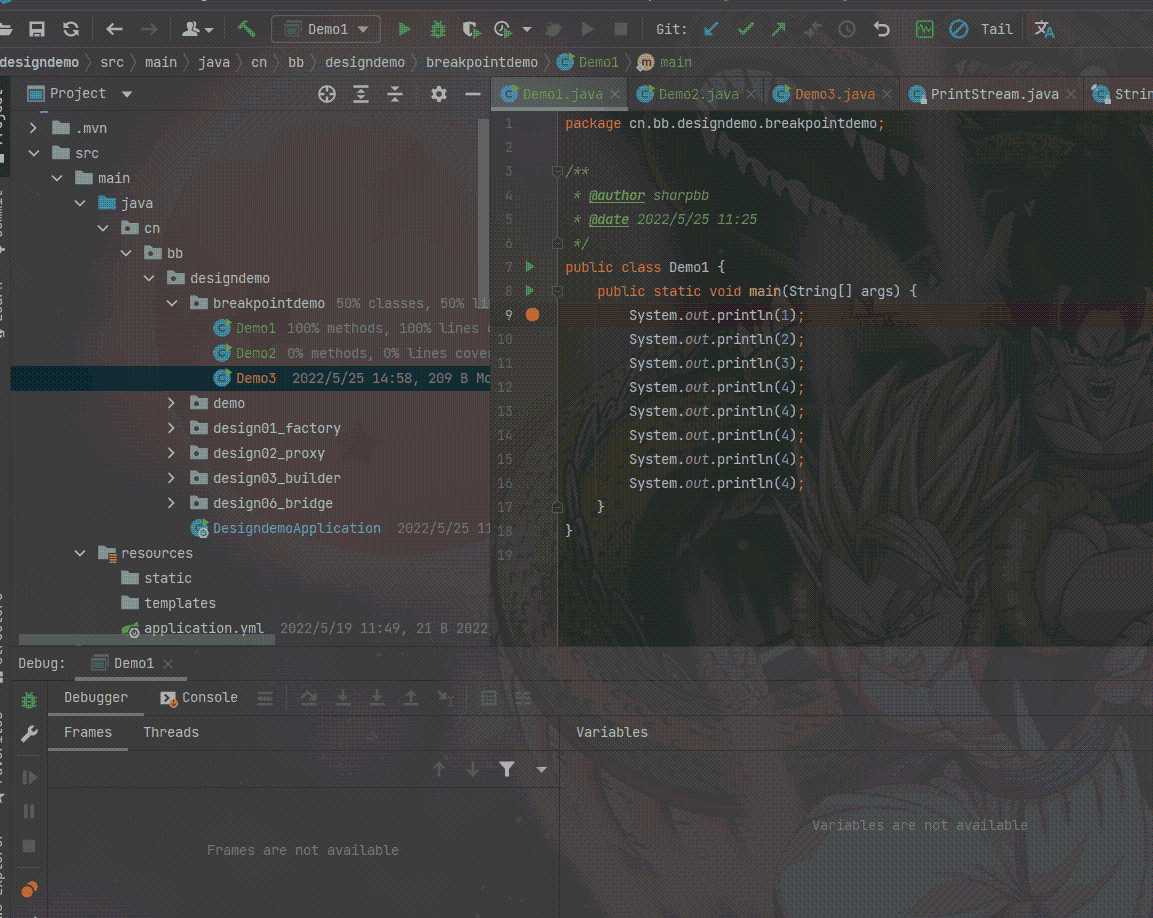Click View Breakpoints red circles icon

(x=29, y=890)
